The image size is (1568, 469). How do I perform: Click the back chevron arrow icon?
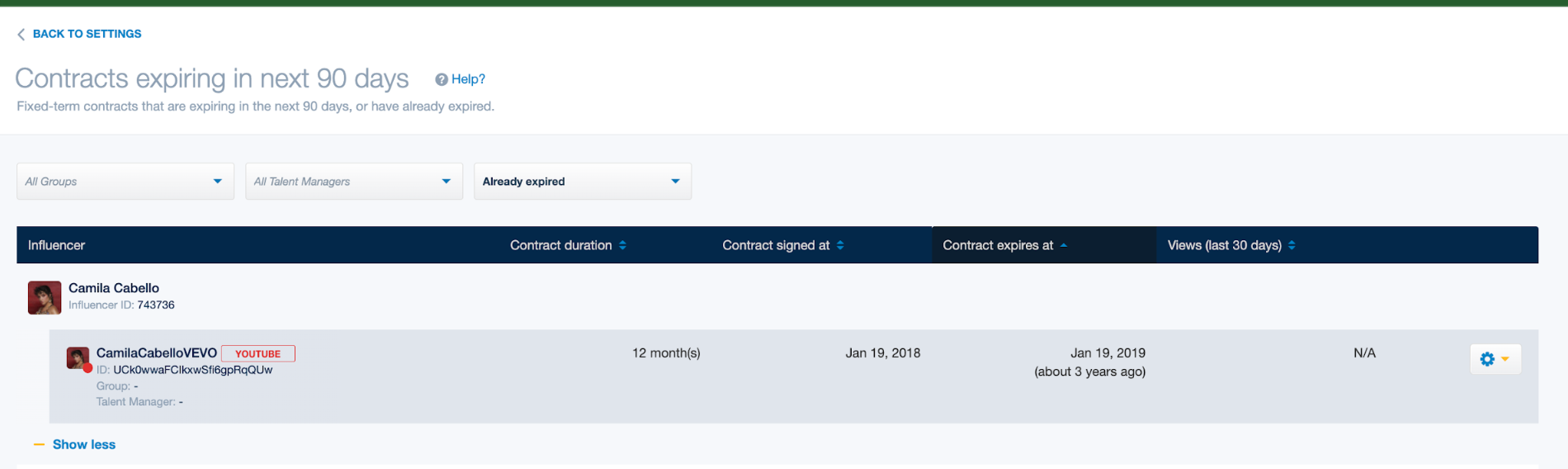click(21, 34)
